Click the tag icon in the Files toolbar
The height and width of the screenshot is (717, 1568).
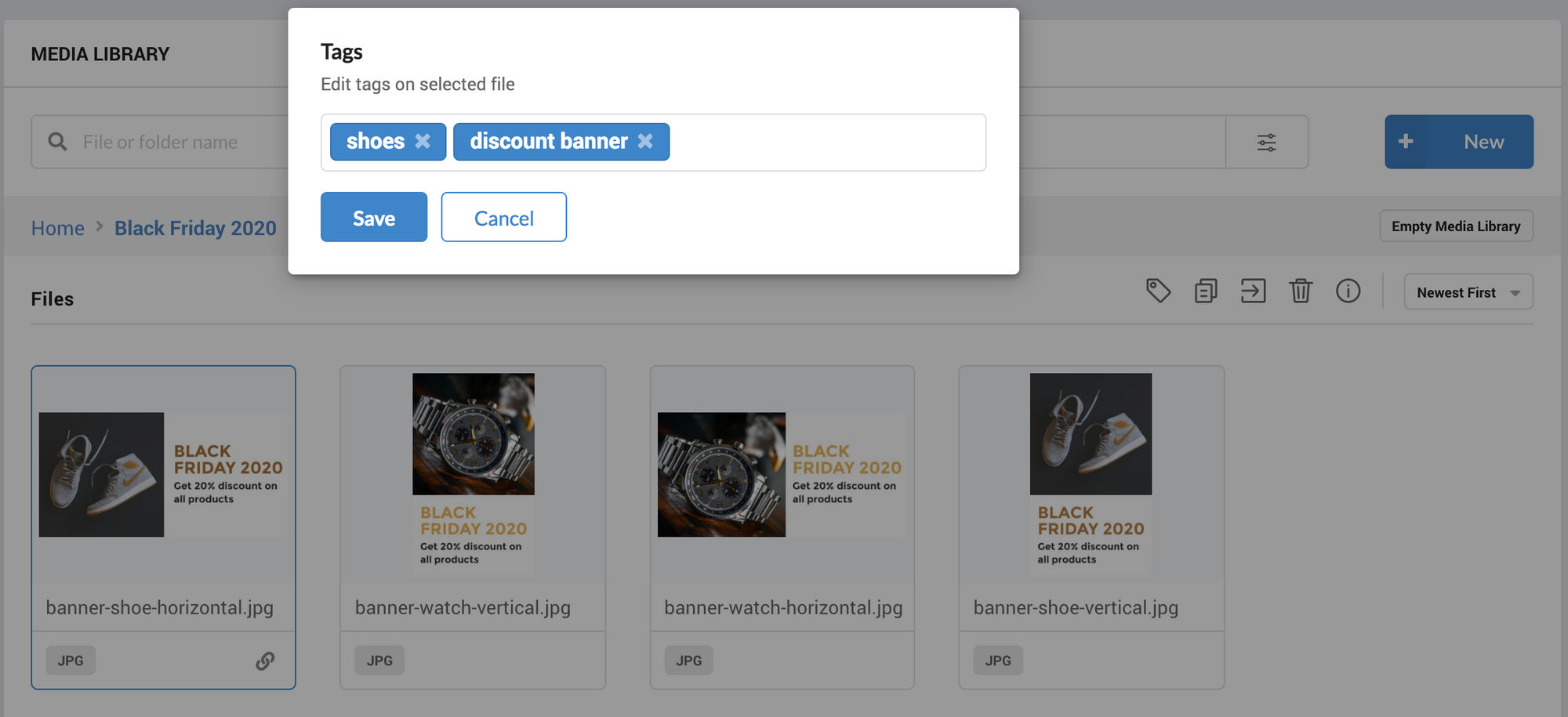coord(1158,292)
